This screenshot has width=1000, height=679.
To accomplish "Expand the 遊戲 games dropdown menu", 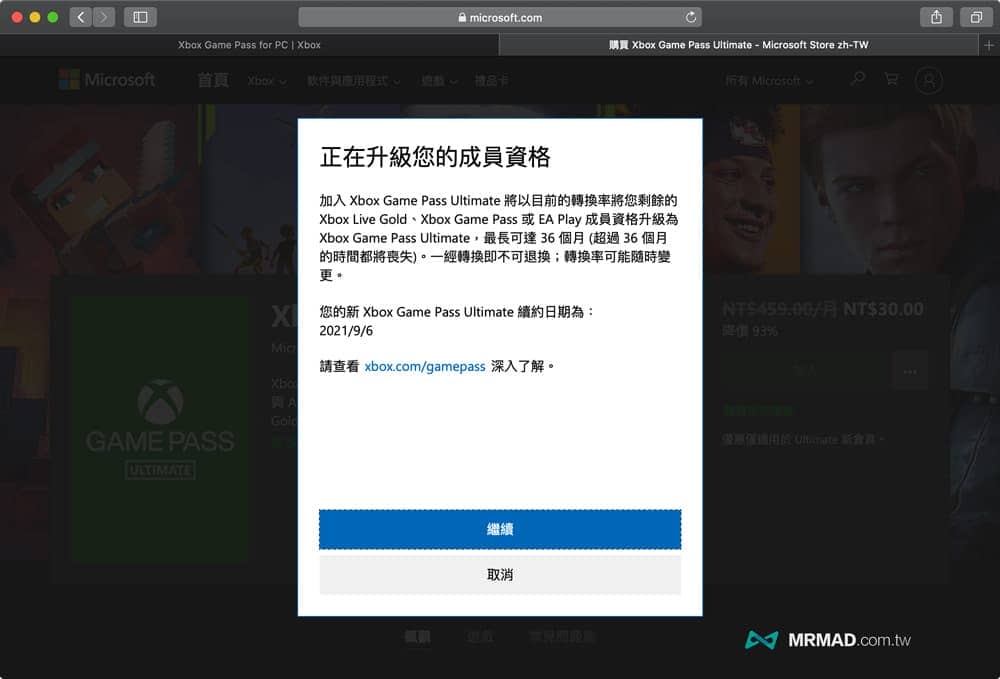I will 439,81.
